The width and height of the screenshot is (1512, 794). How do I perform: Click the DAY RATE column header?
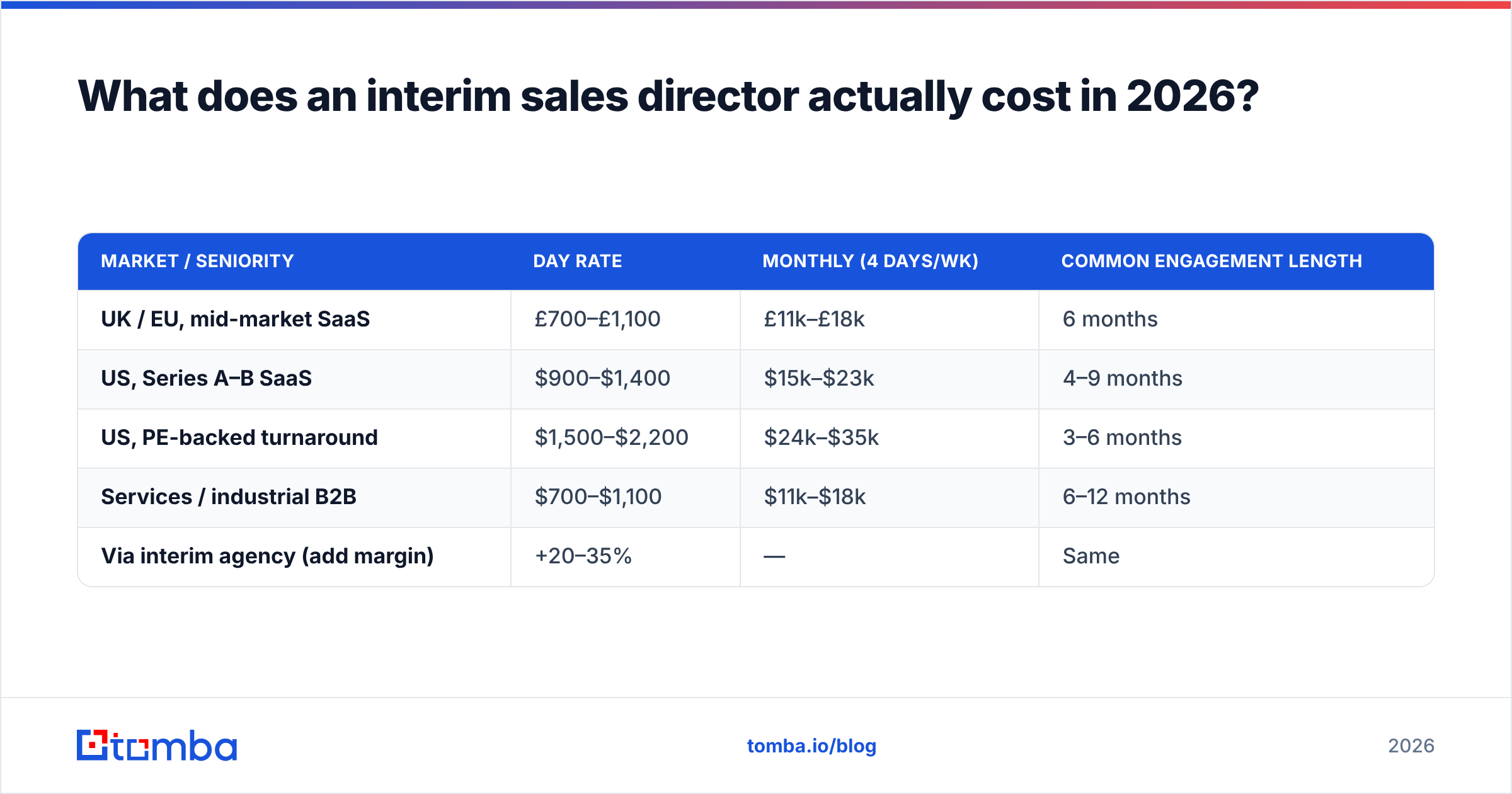click(578, 261)
